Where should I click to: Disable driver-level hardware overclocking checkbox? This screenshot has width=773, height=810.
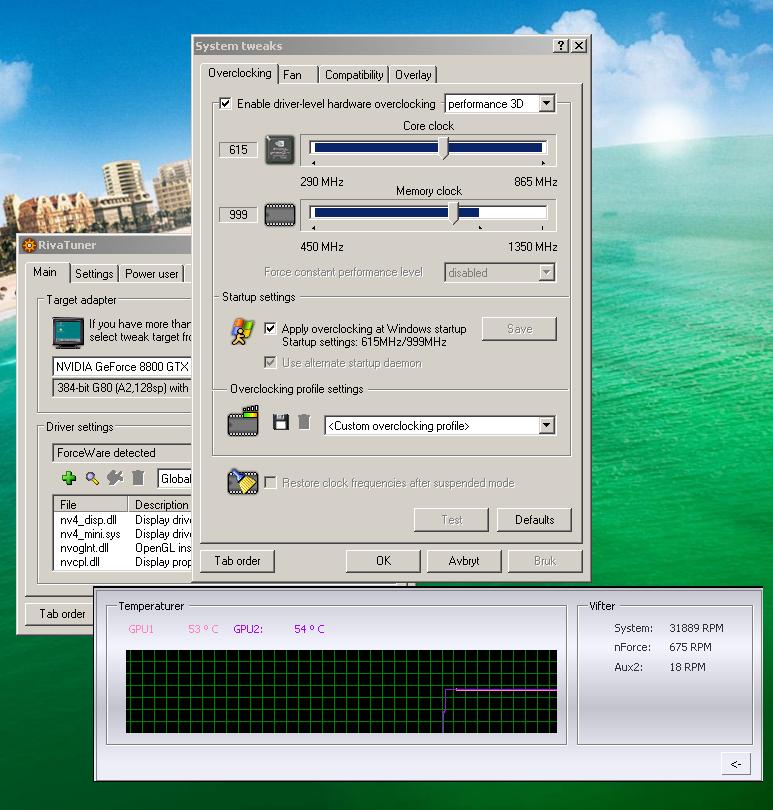pos(225,103)
